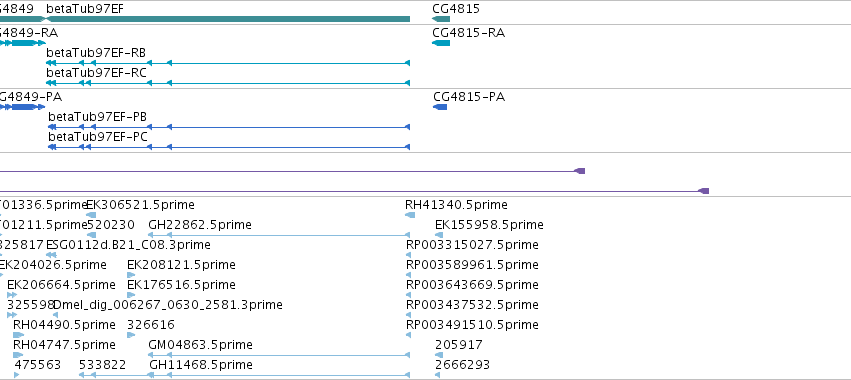The image size is (851, 380).
Task: Click the CG4849-PA protein exon block
Action: click(23, 107)
